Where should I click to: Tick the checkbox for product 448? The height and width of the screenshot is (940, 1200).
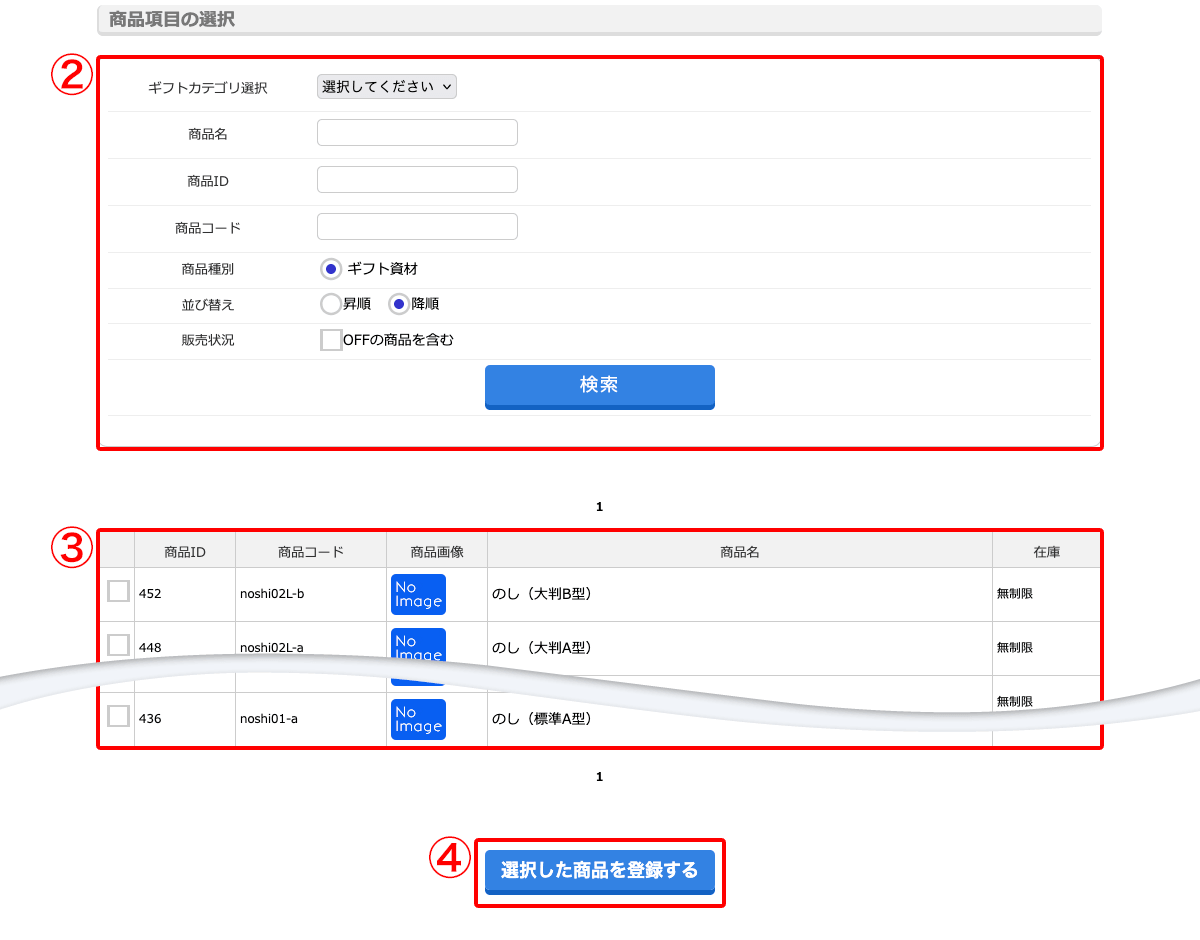pyautogui.click(x=118, y=645)
